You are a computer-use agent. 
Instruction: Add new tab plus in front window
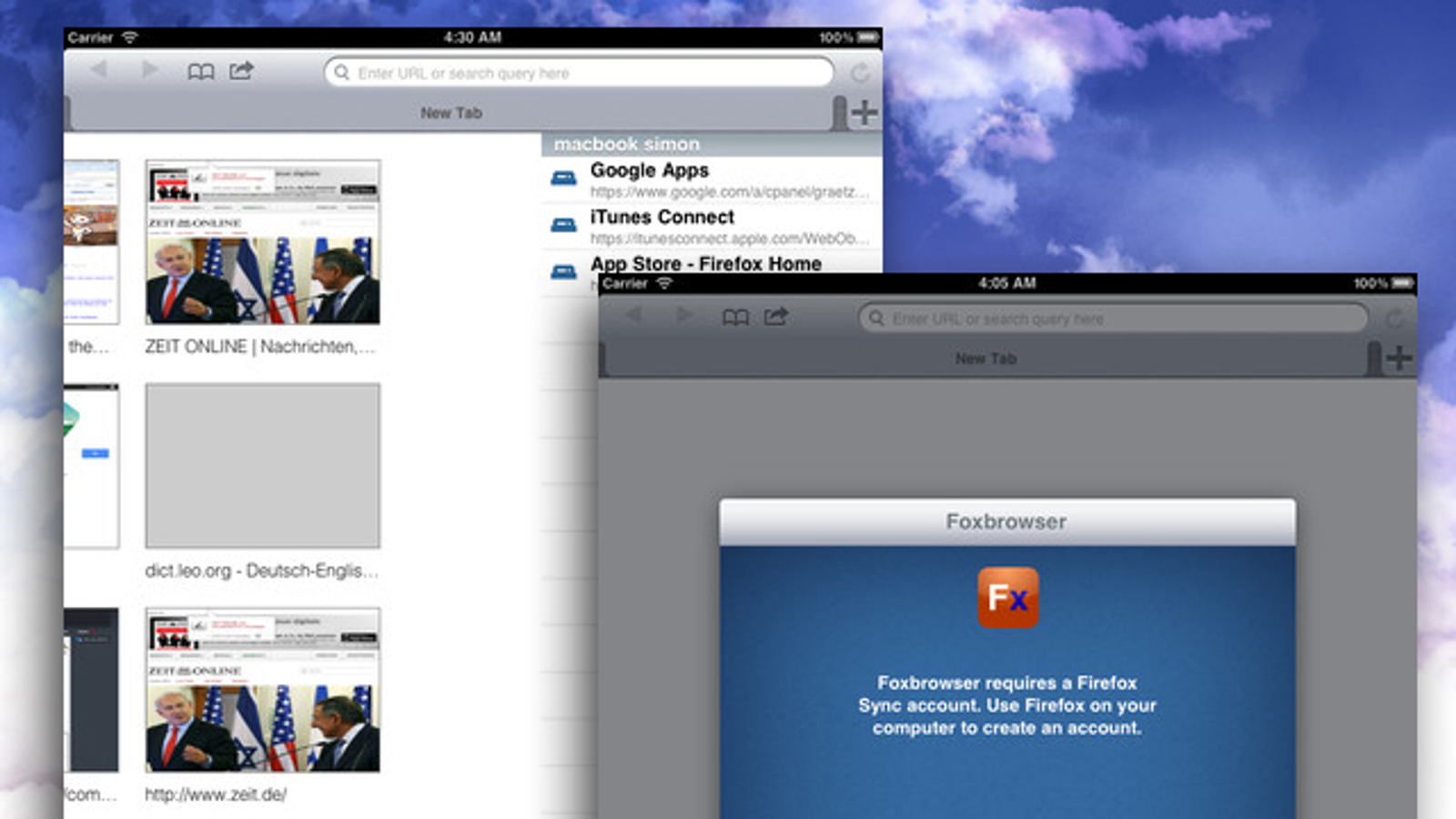click(1399, 358)
